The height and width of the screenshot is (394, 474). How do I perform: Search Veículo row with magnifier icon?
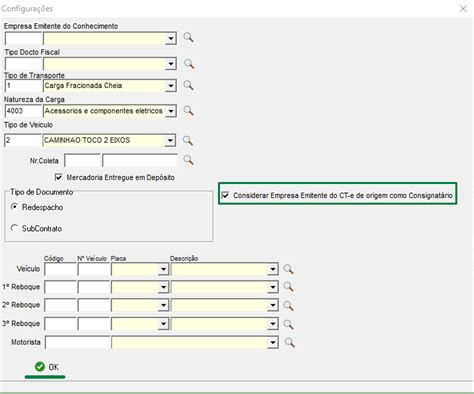(x=288, y=269)
